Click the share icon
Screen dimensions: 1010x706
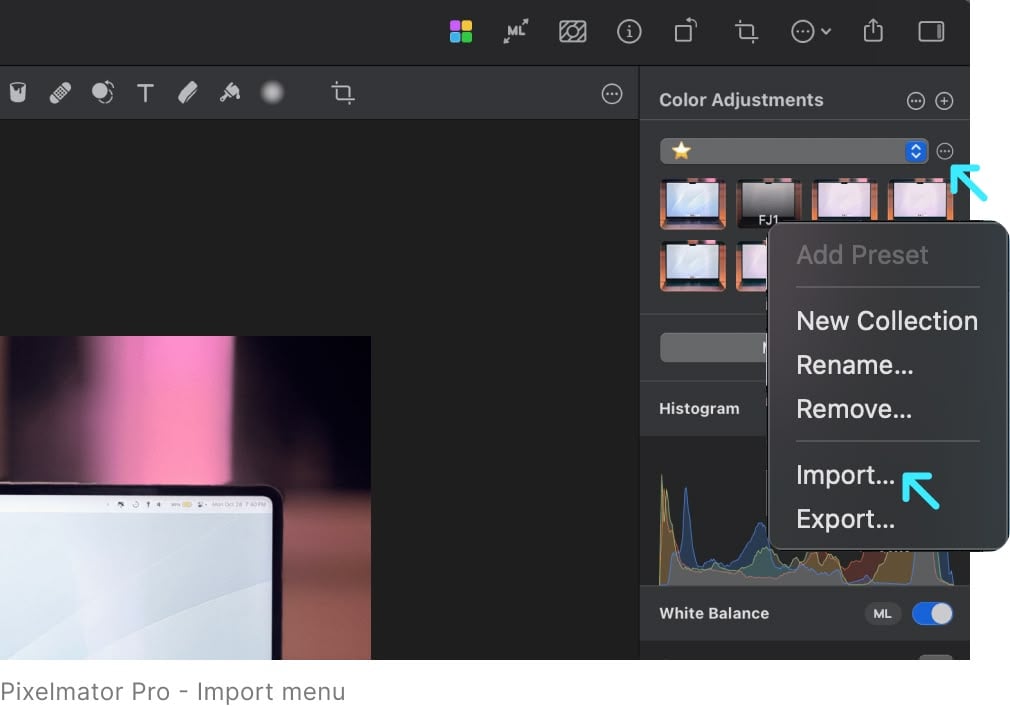[873, 30]
